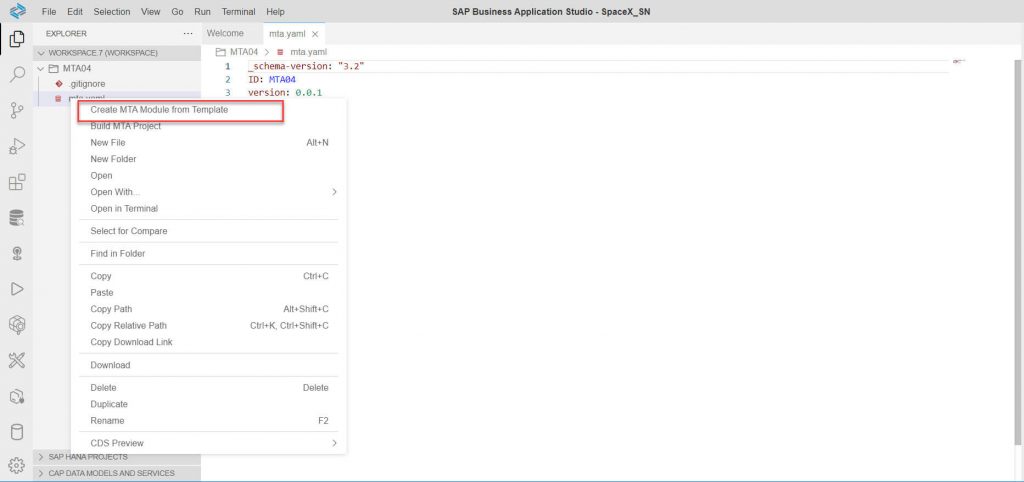Click line number 2 in the gutter
Viewport: 1024px width, 482px height.
[x=228, y=80]
